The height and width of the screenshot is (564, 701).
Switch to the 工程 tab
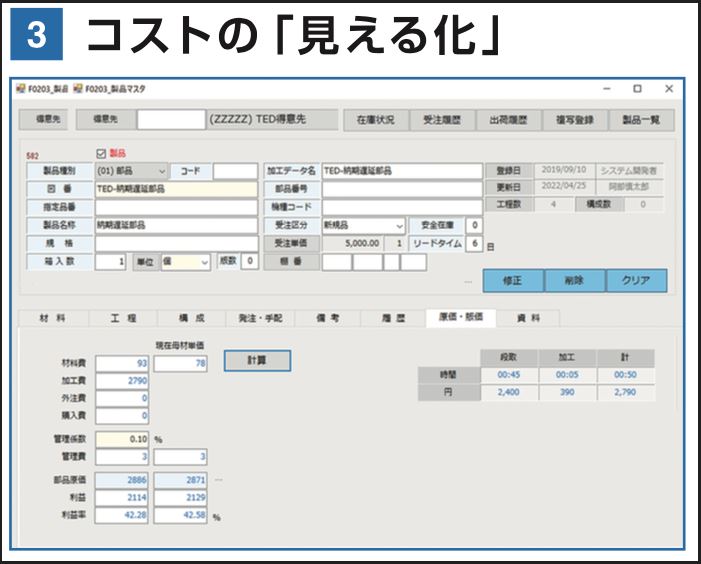(123, 317)
